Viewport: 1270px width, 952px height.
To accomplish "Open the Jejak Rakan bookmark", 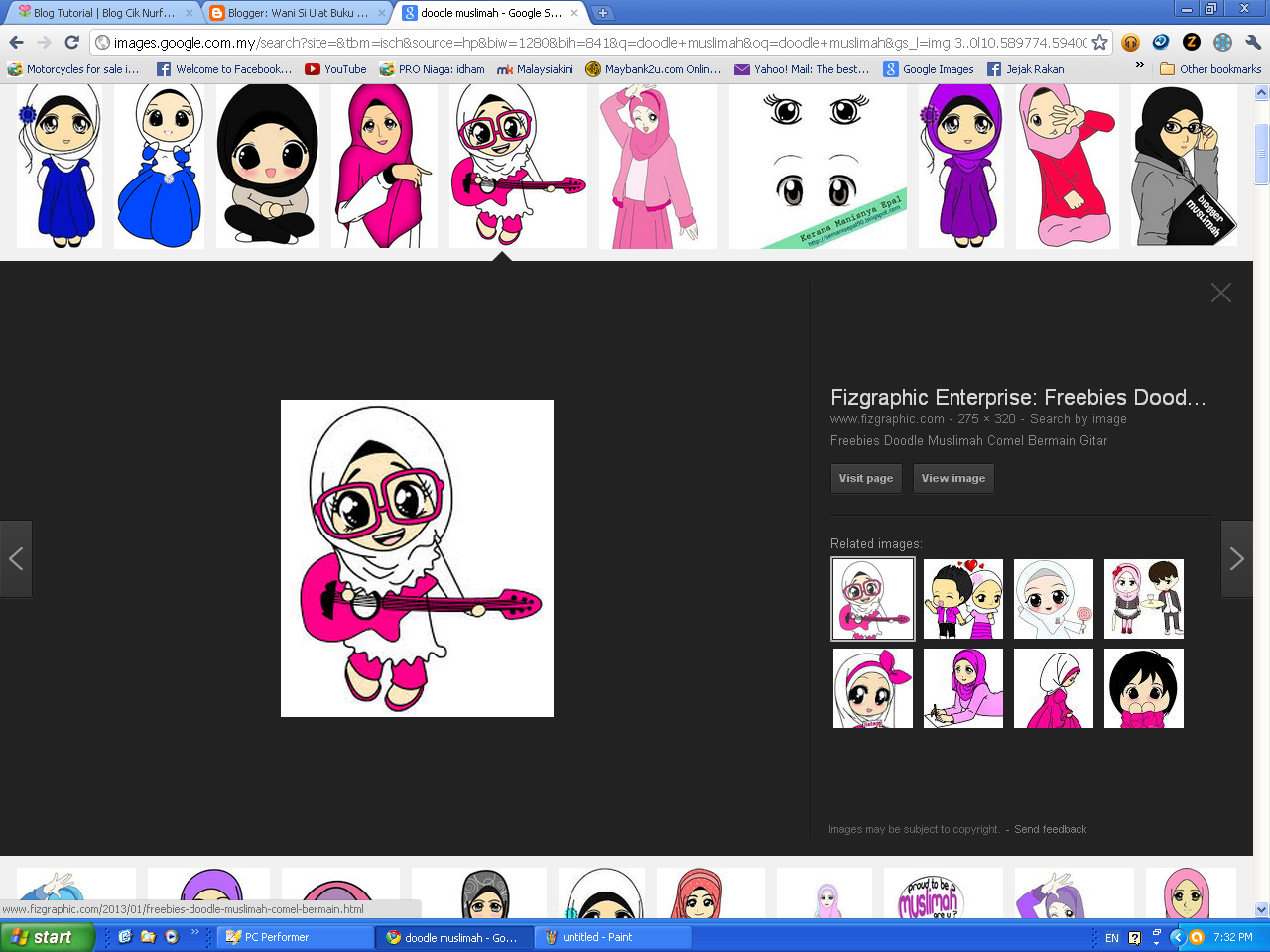I will [x=1025, y=69].
